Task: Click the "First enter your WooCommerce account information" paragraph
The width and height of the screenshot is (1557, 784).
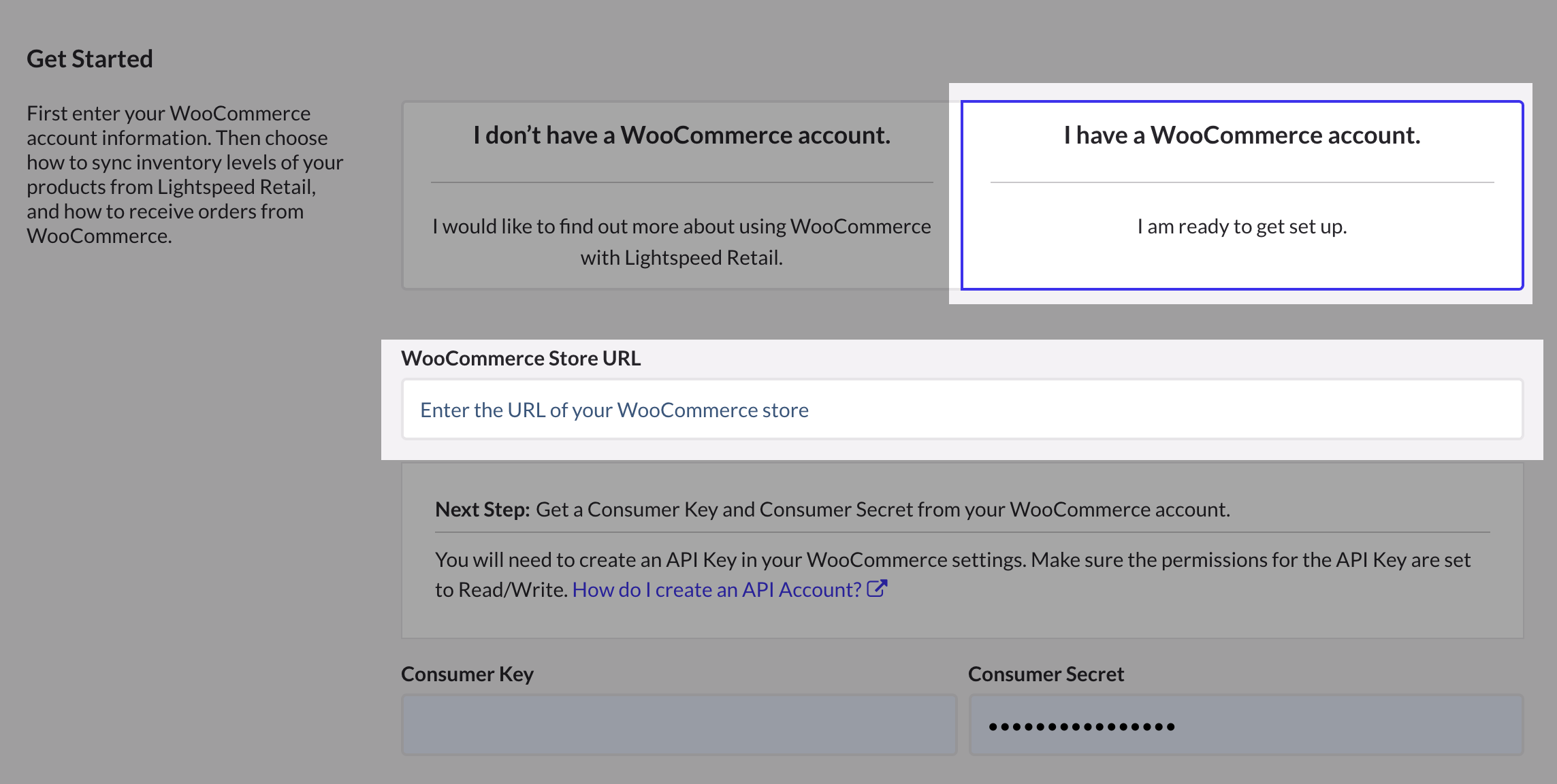Action: click(x=185, y=174)
